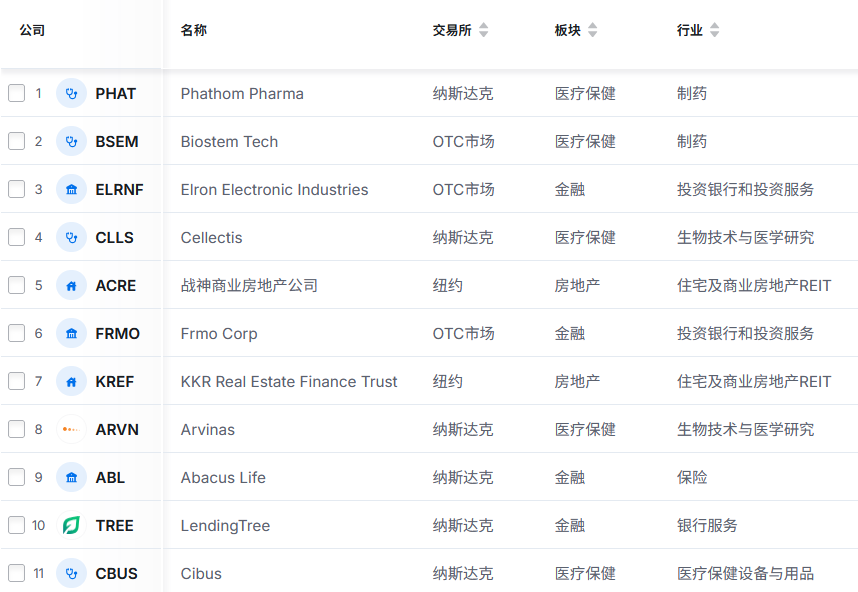
Task: Click the ABL bank icon
Action: click(x=71, y=477)
